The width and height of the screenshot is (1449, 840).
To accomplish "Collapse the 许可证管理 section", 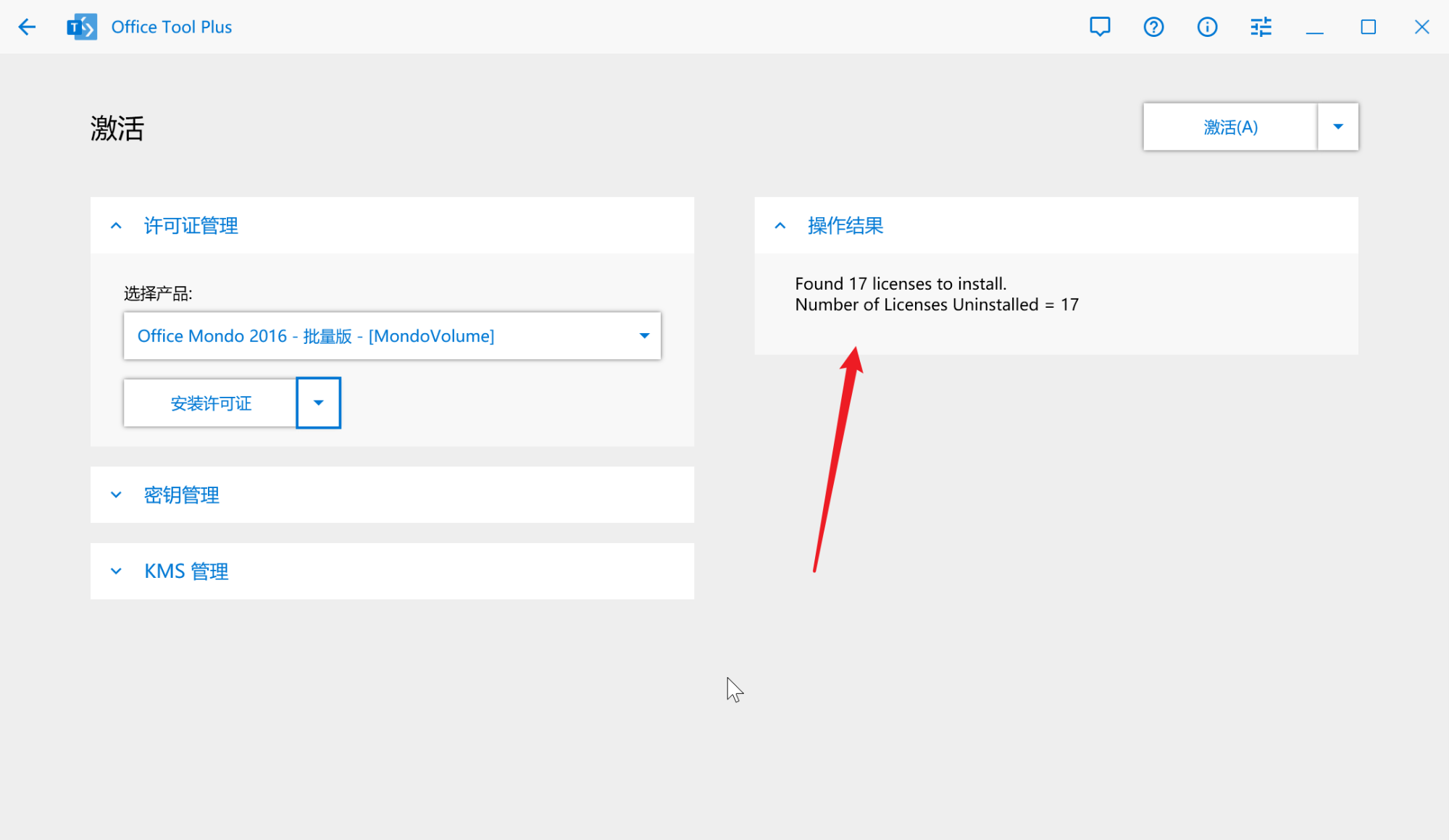I will (392, 226).
